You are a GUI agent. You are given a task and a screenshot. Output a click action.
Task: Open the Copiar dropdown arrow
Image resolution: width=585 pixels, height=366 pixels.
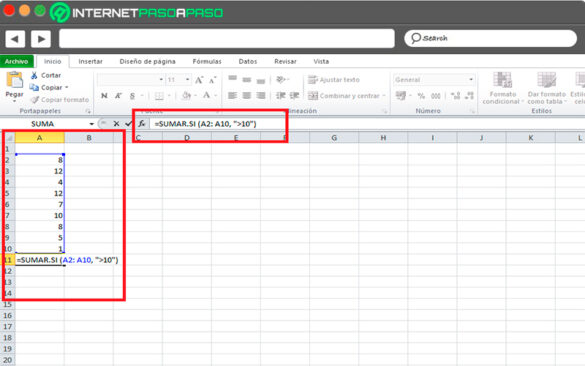(x=67, y=88)
